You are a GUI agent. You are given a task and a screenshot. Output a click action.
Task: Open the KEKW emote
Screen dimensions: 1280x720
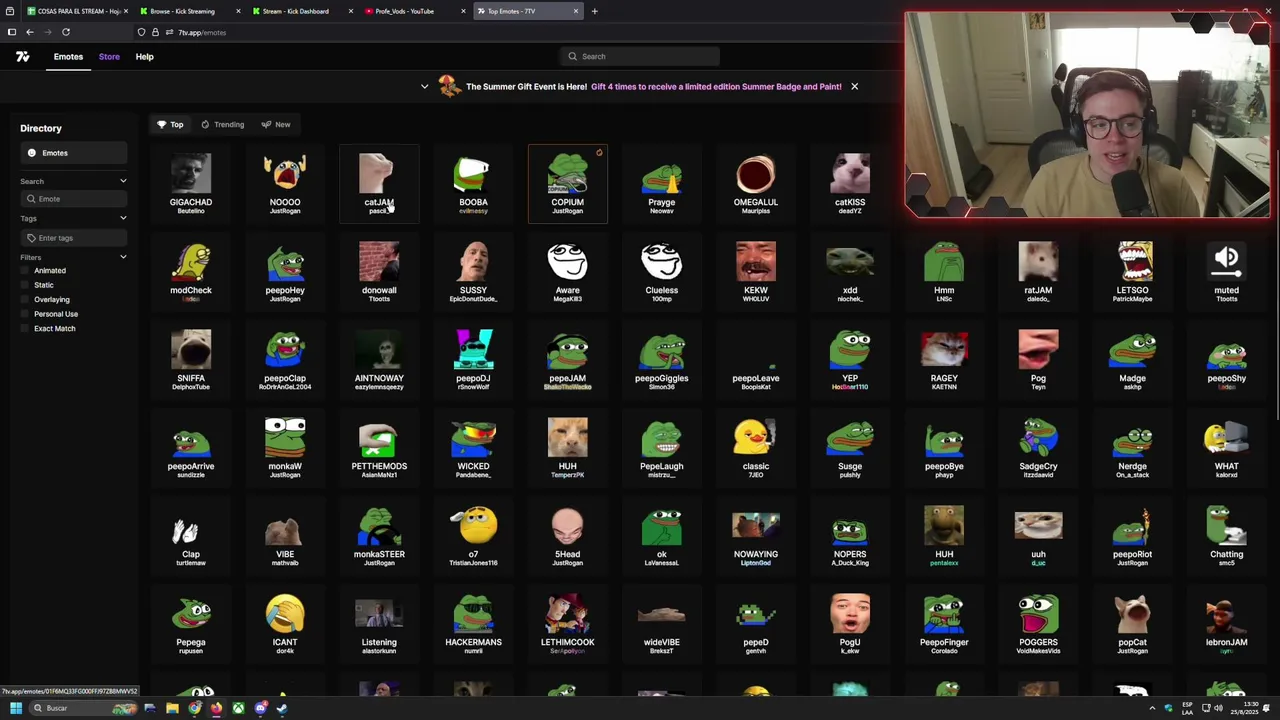pos(756,272)
